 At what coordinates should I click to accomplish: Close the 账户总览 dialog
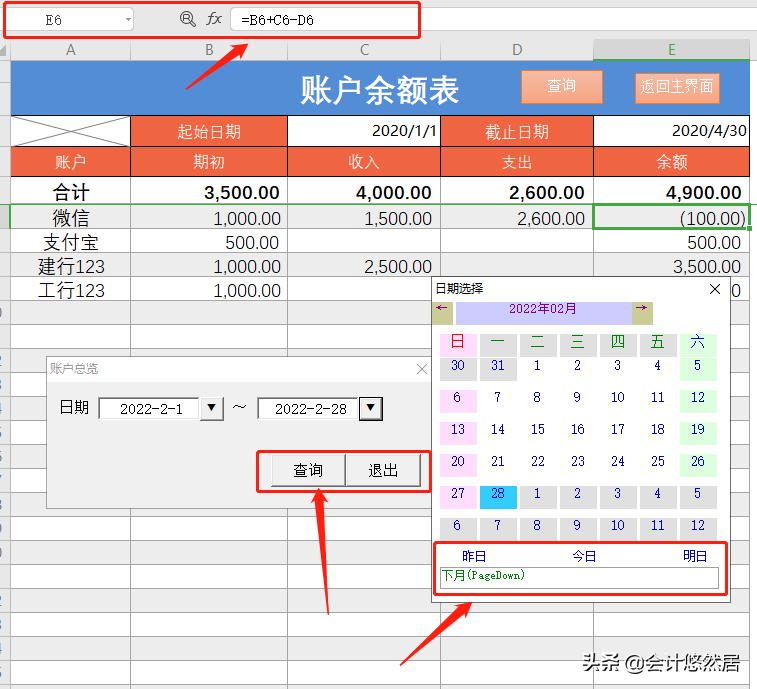coord(421,369)
